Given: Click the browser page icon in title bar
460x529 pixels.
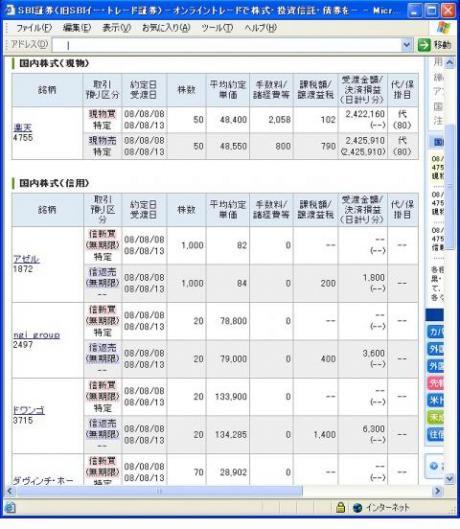Looking at the screenshot, I should coord(10,10).
